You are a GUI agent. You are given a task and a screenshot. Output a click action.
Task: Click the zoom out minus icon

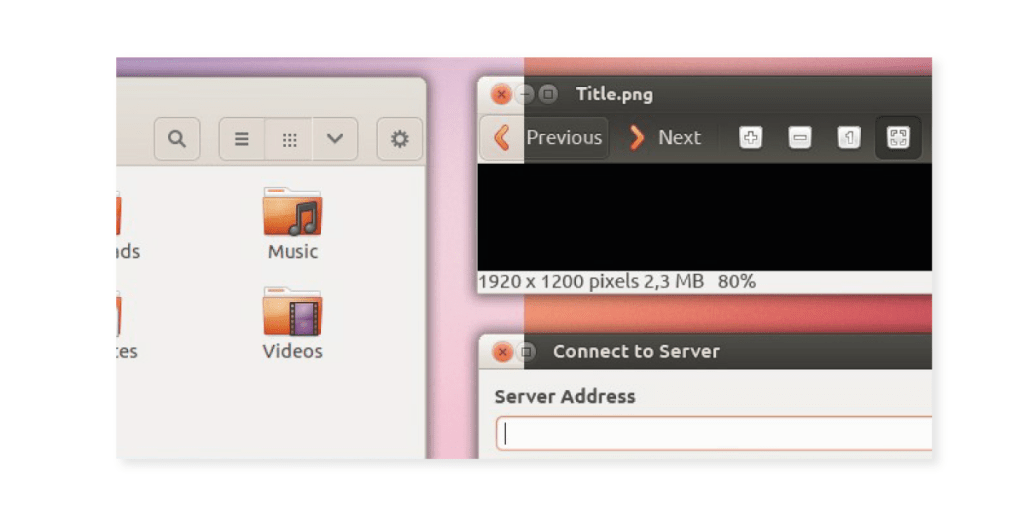pos(800,138)
